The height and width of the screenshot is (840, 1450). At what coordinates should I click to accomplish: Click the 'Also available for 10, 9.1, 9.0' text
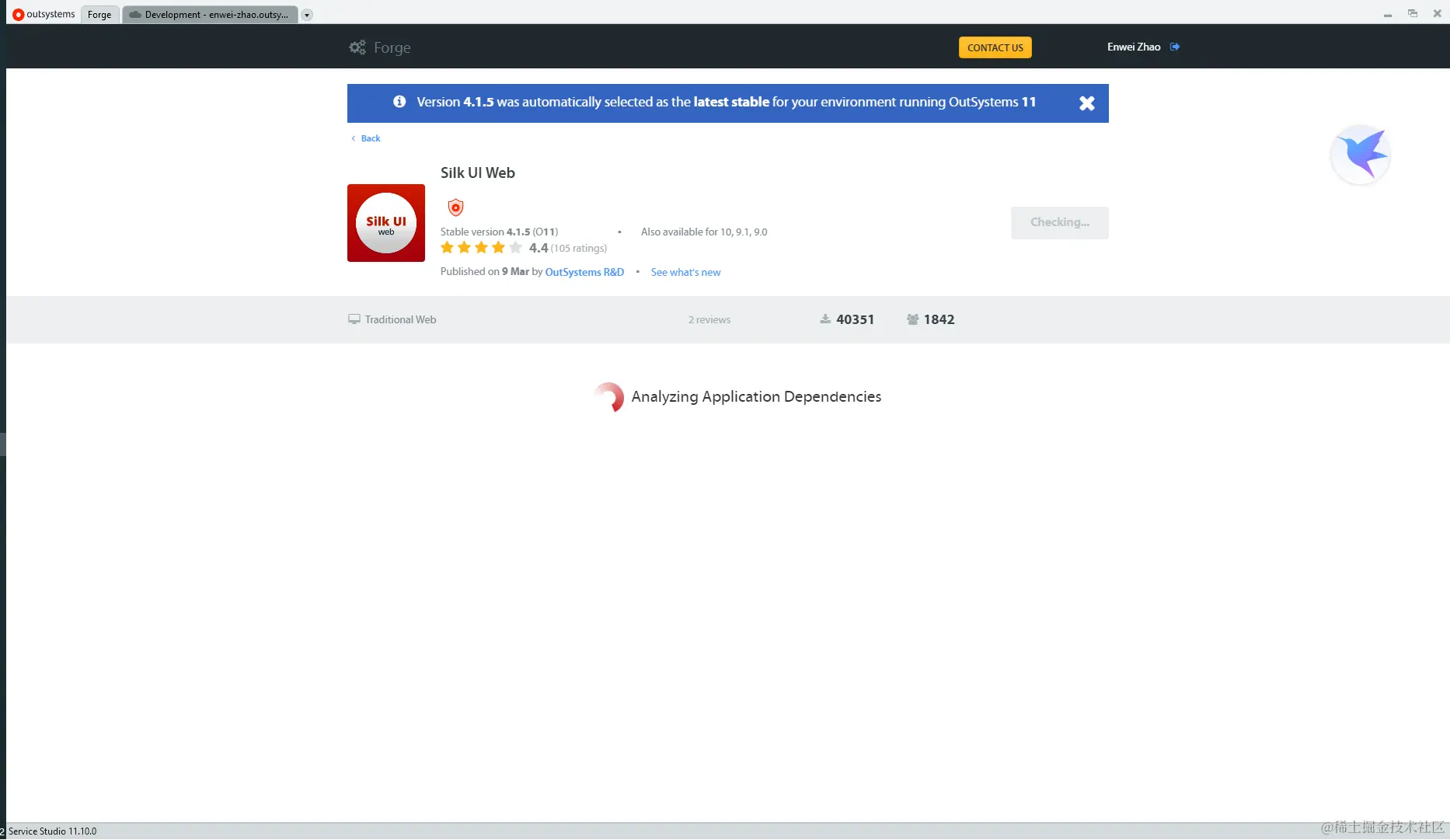tap(704, 232)
